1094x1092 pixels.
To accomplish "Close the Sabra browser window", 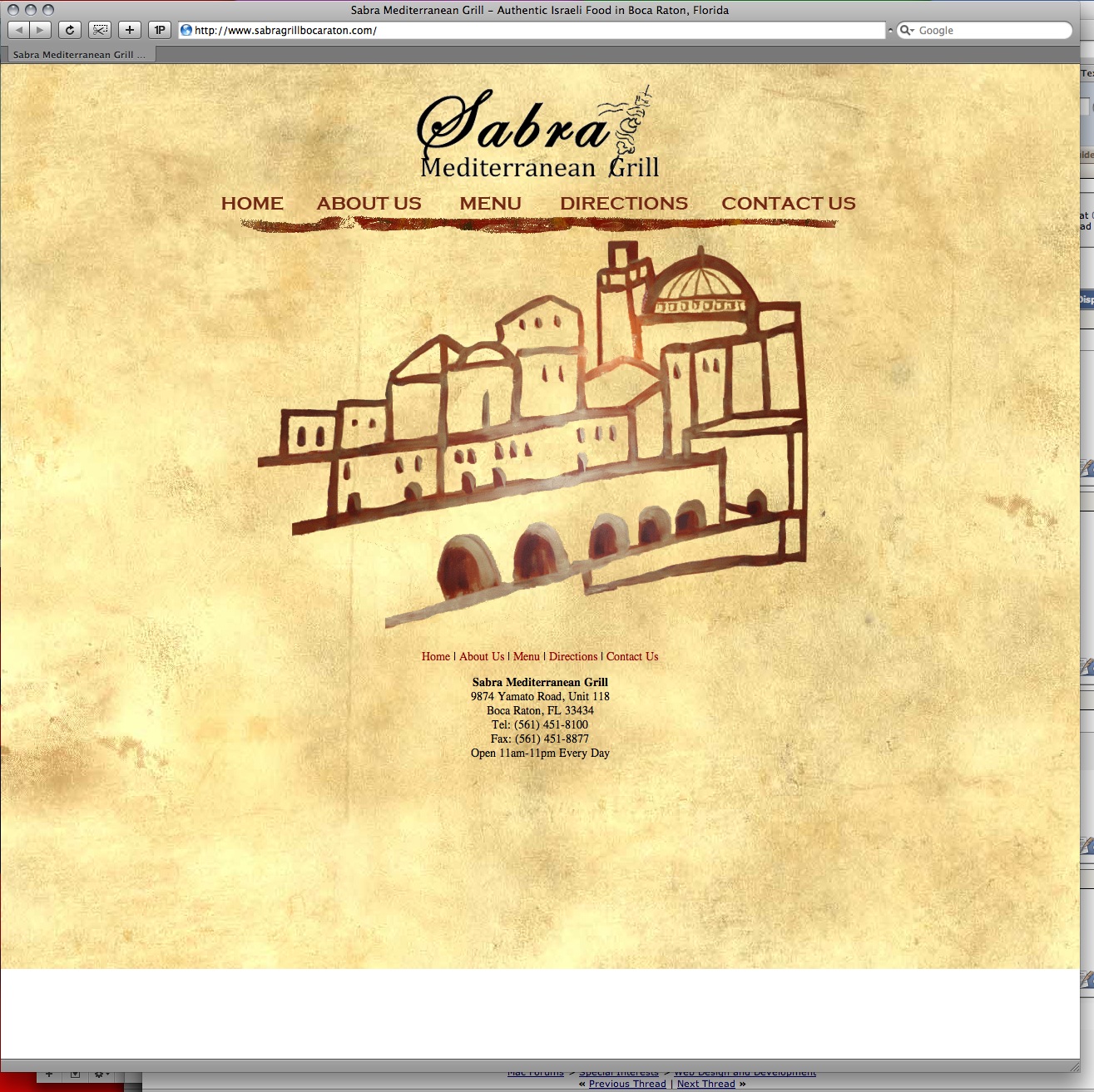I will tap(12, 10).
